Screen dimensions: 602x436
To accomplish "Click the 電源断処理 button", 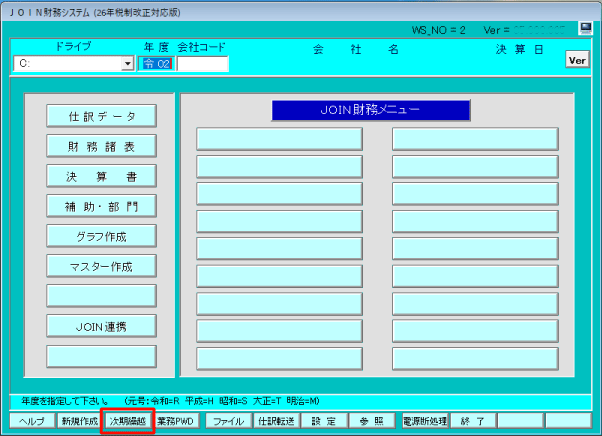I will click(425, 421).
